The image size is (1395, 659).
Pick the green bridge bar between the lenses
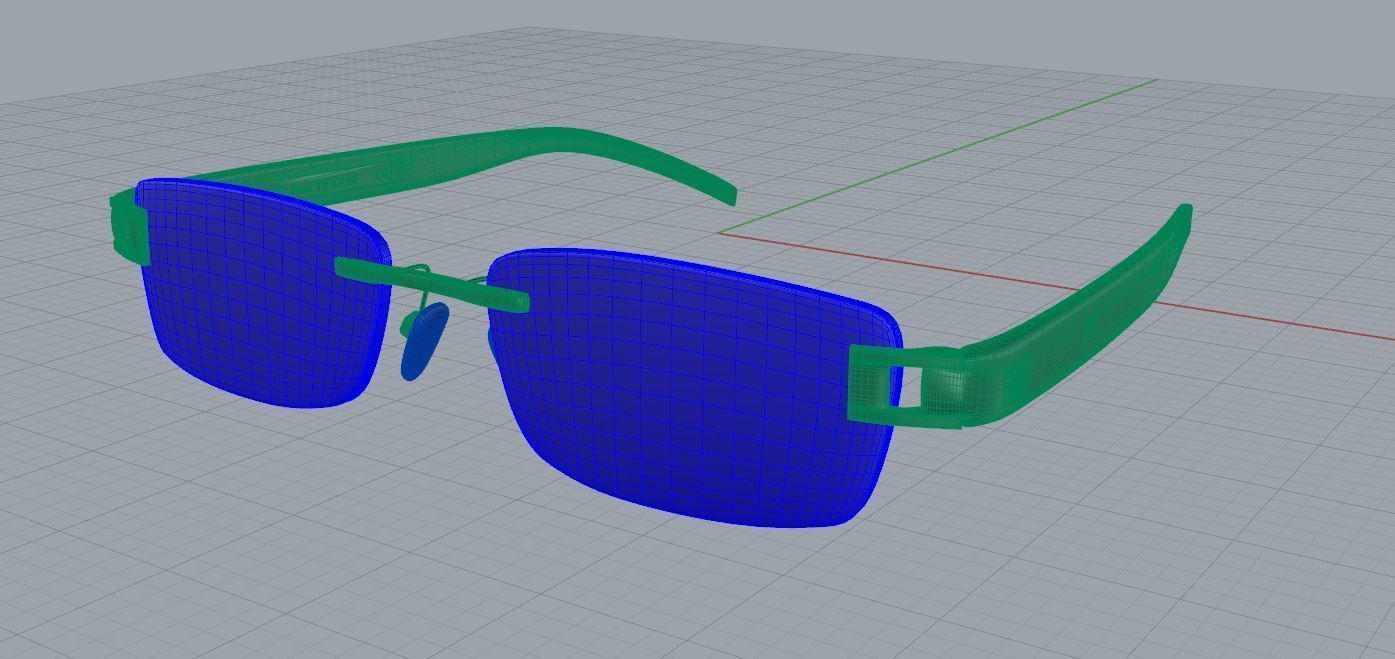[x=432, y=285]
